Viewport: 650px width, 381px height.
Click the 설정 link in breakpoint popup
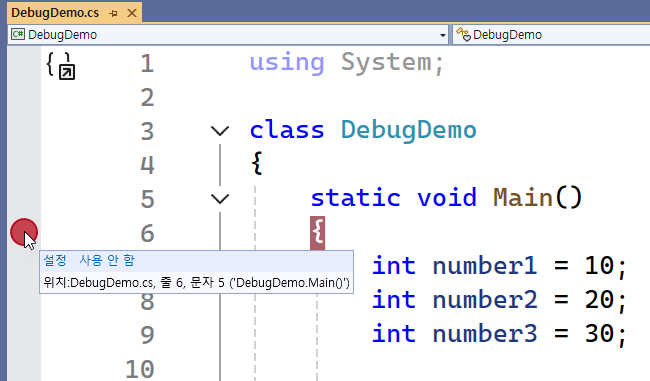point(55,260)
